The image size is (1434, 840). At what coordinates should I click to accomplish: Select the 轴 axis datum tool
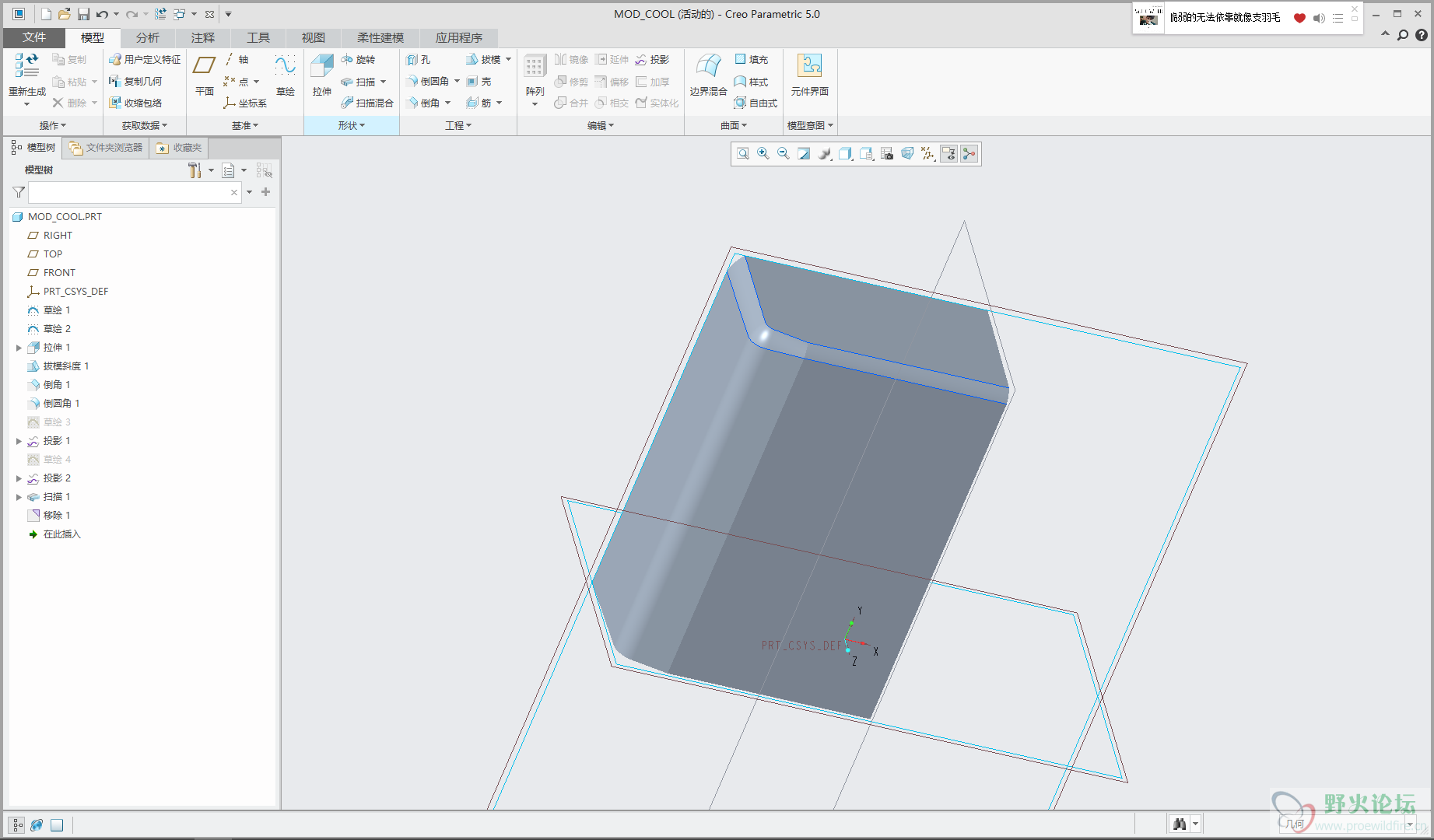237,59
